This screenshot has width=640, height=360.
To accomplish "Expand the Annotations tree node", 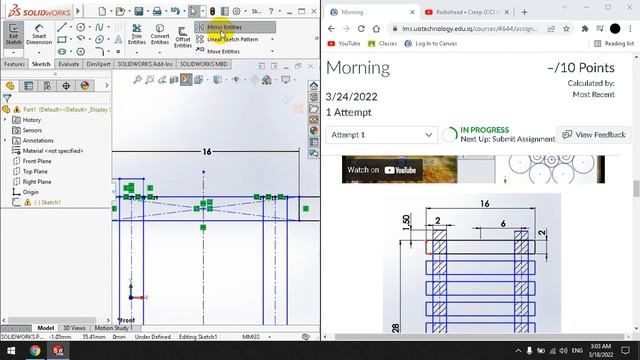I will click(x=5, y=140).
